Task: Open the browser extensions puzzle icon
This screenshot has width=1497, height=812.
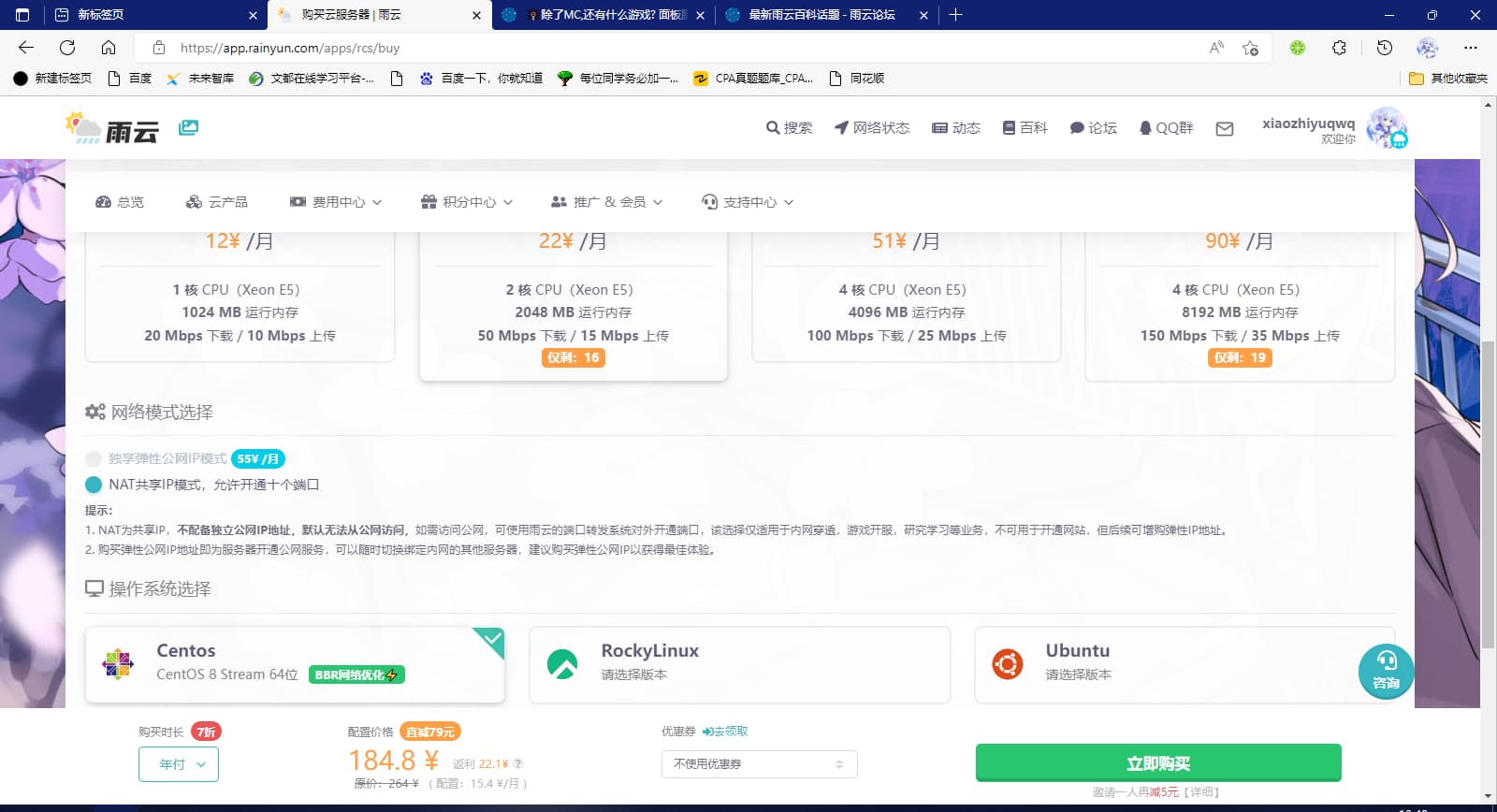Action: (x=1339, y=48)
